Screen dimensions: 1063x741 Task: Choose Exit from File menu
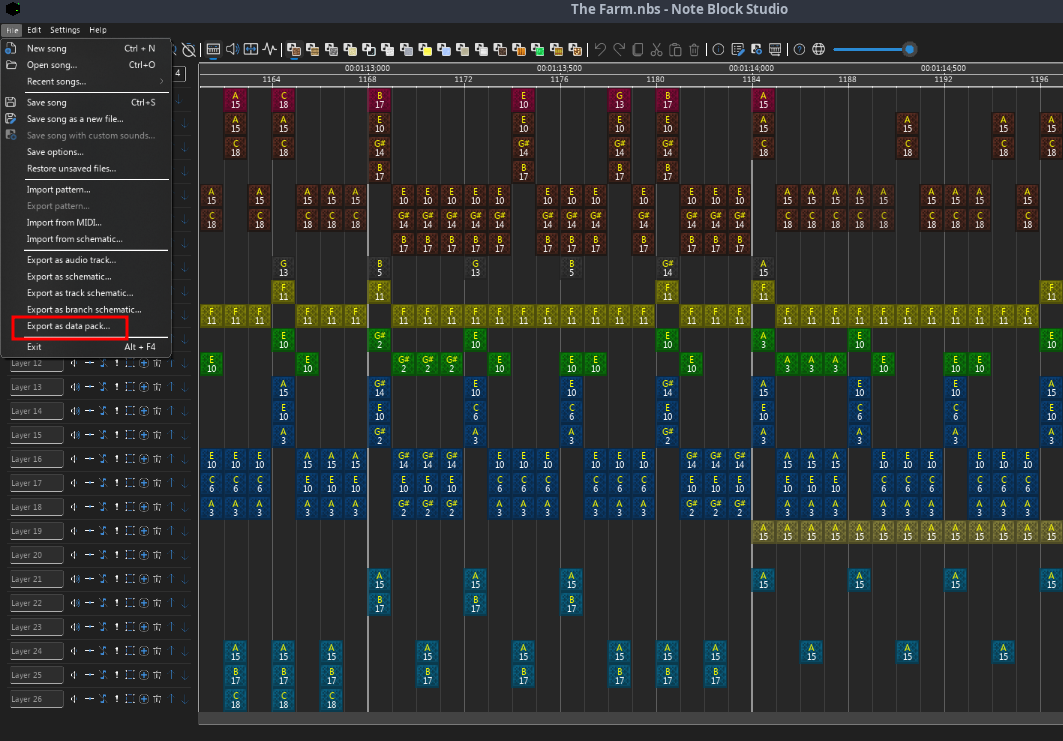coord(86,347)
